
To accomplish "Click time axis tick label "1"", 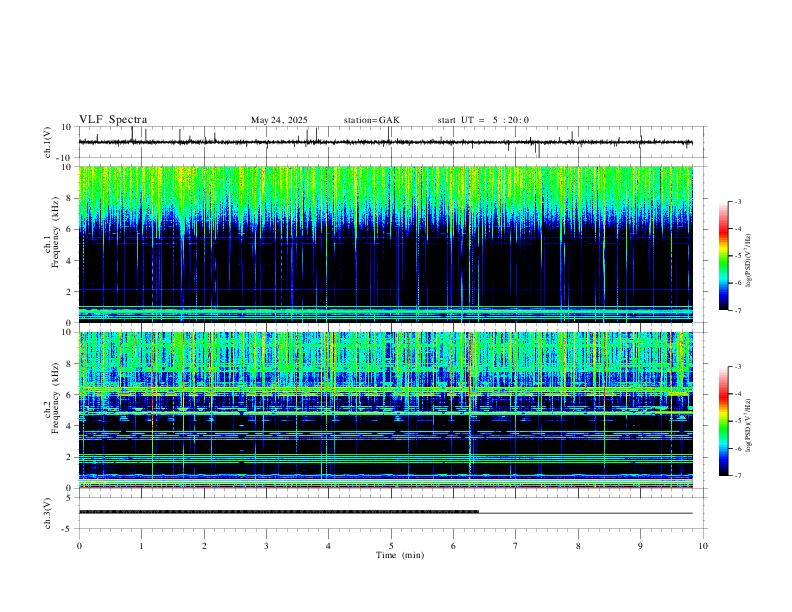I will (141, 546).
